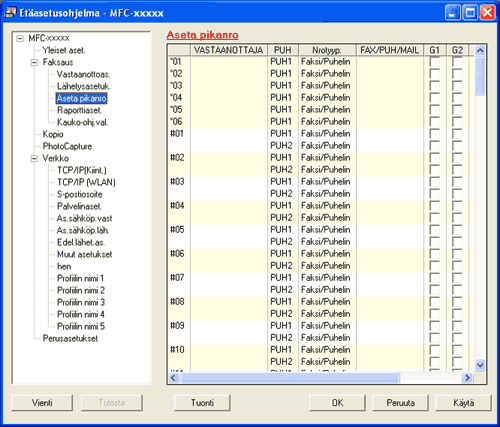This screenshot has height=427, width=500.
Task: Collapse the MFC-xxxxx root tree node
Action: [20, 38]
